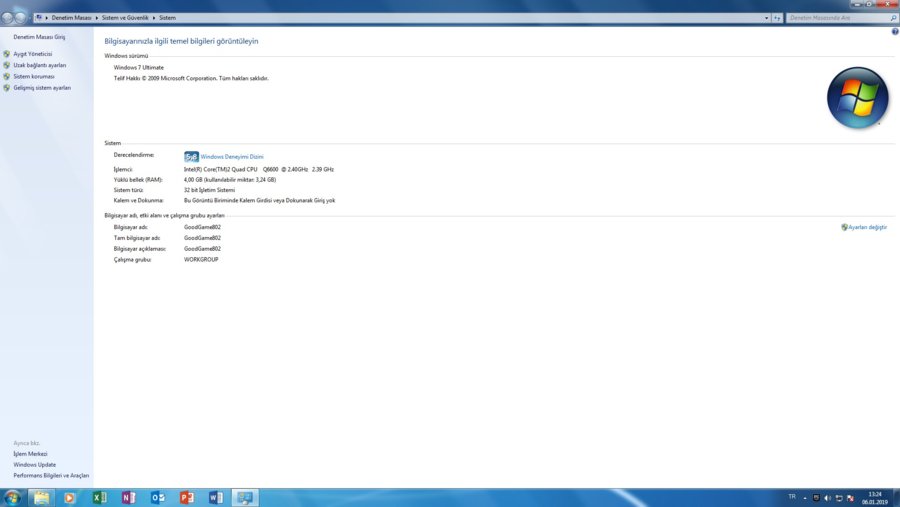This screenshot has width=900, height=507.
Task: Open the Start menu orb
Action: (x=12, y=497)
